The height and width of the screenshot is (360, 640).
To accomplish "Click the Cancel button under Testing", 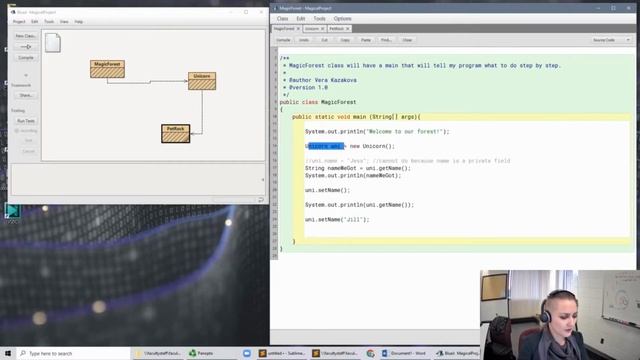I will click(x=28, y=151).
